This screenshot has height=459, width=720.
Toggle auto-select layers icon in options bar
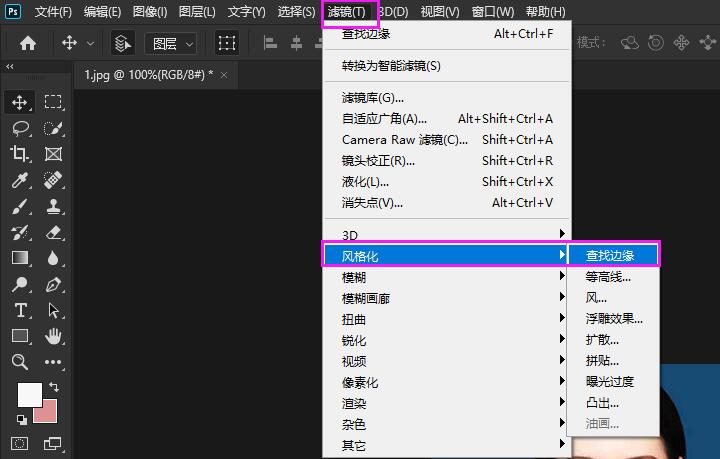(123, 44)
